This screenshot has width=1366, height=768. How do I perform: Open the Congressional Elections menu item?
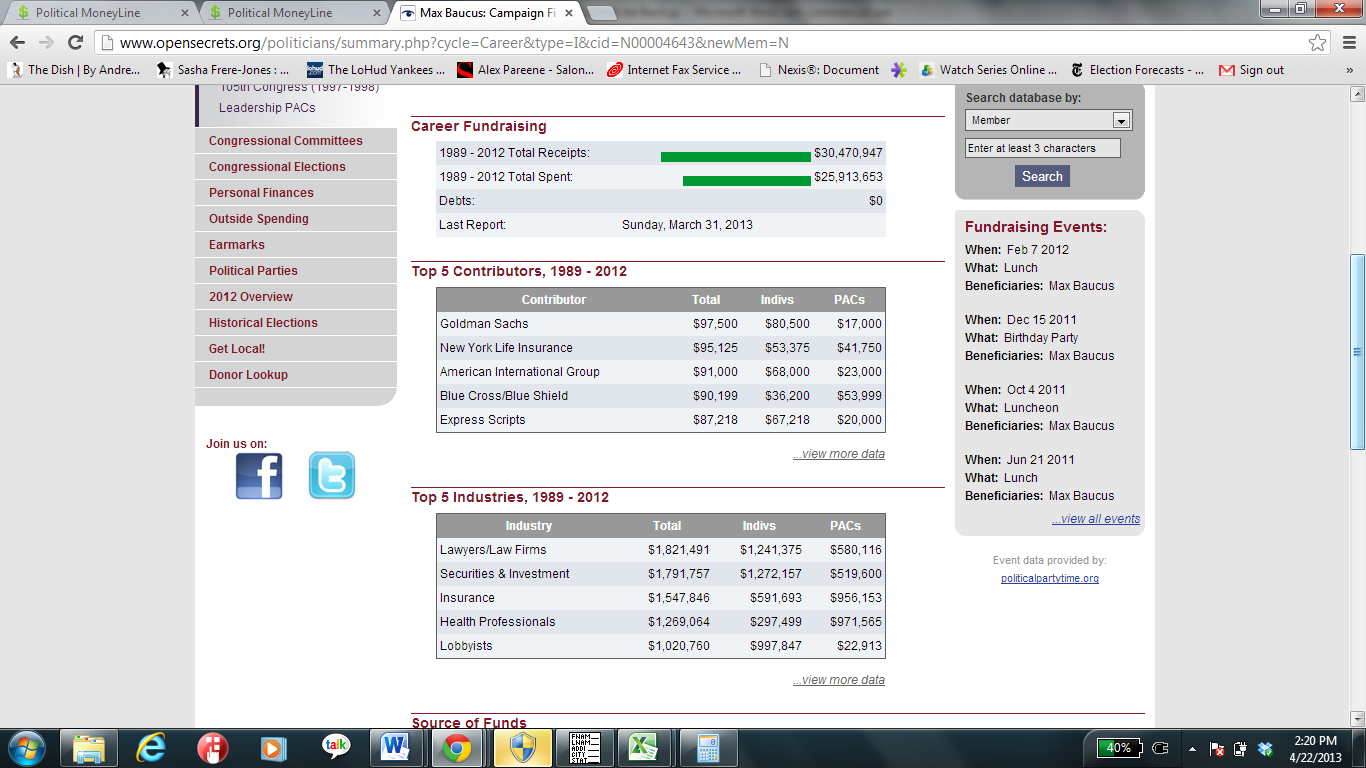[296, 167]
